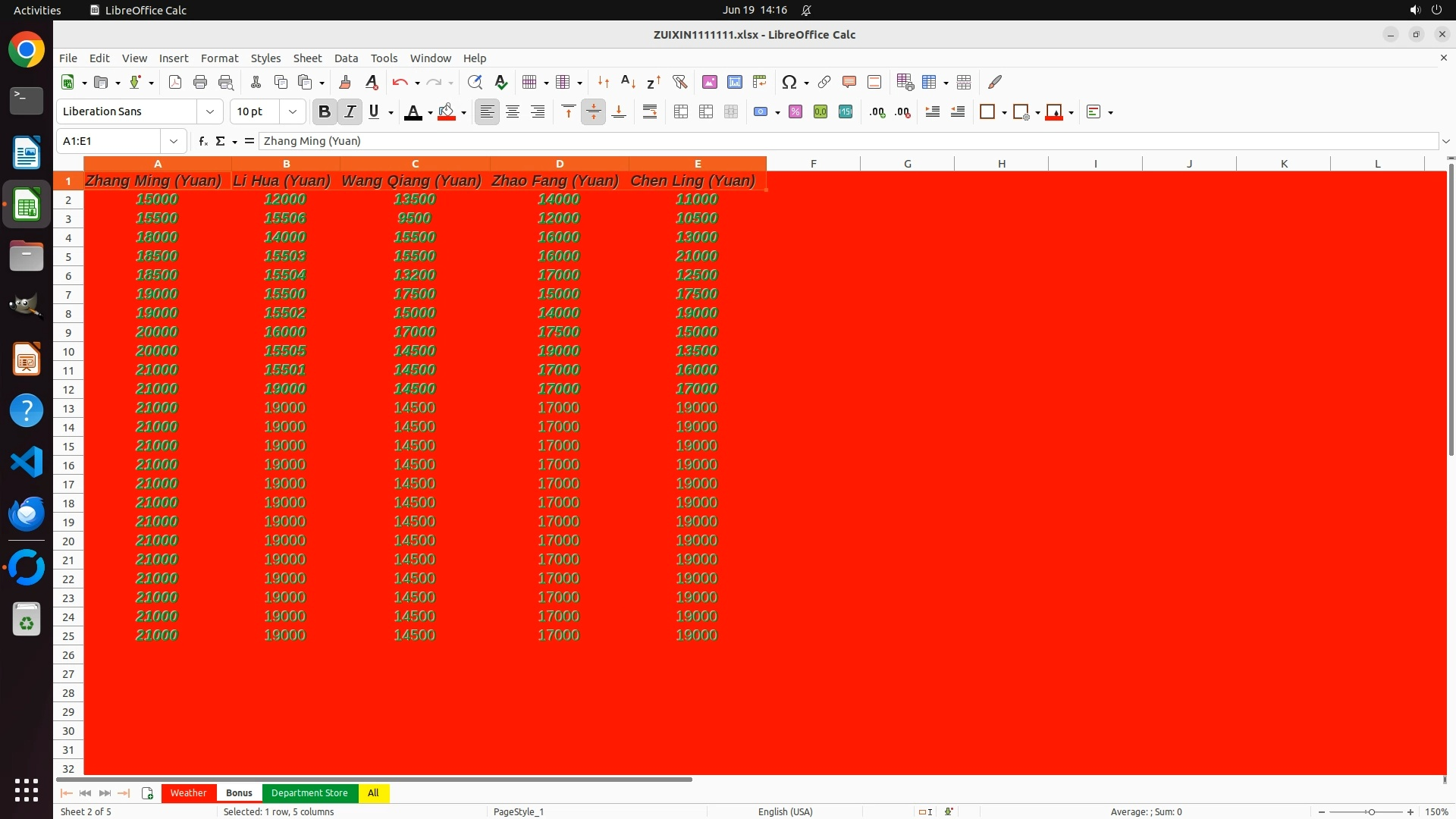The image size is (1456, 819).
Task: Click the Sort Ascending icon
Action: [628, 82]
